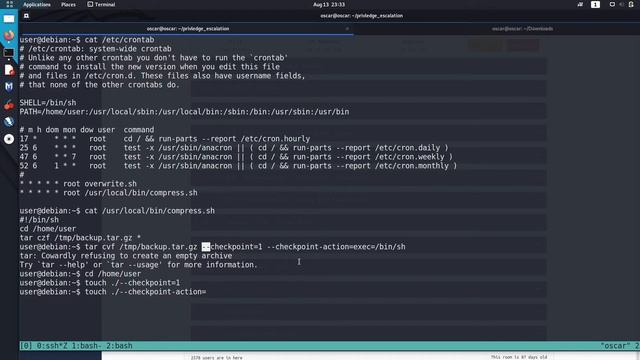Click the /etc/cron.weekly entry line

[x=236, y=156]
